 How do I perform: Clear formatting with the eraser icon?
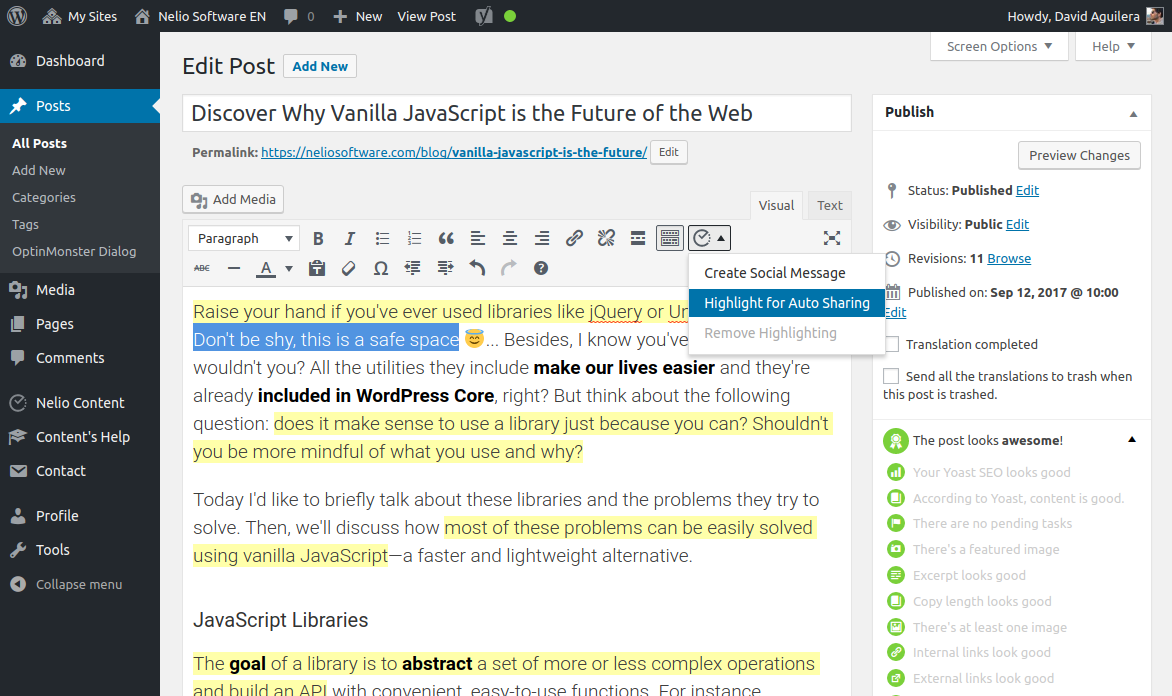348,268
